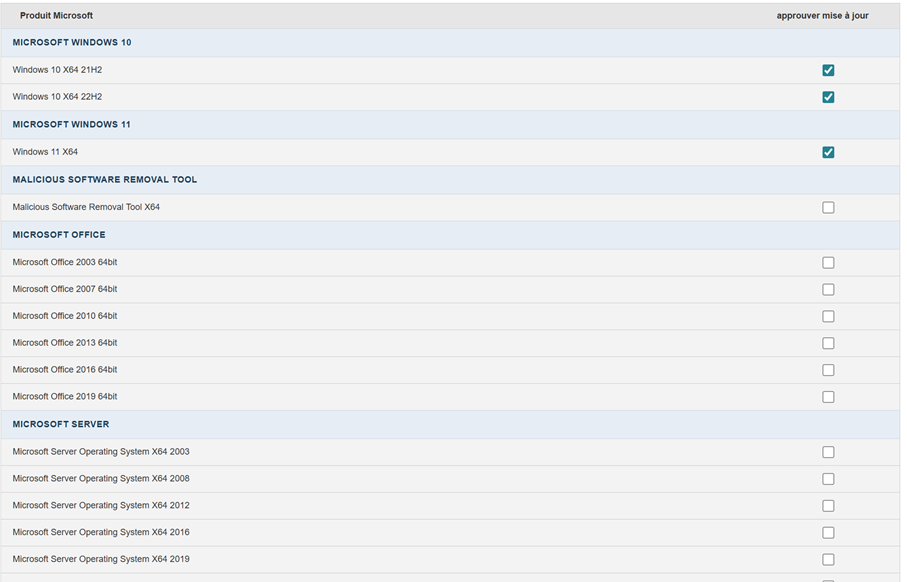Enable Server Operating System X64 2016 checkbox
This screenshot has width=907, height=582.
pyautogui.click(x=828, y=533)
